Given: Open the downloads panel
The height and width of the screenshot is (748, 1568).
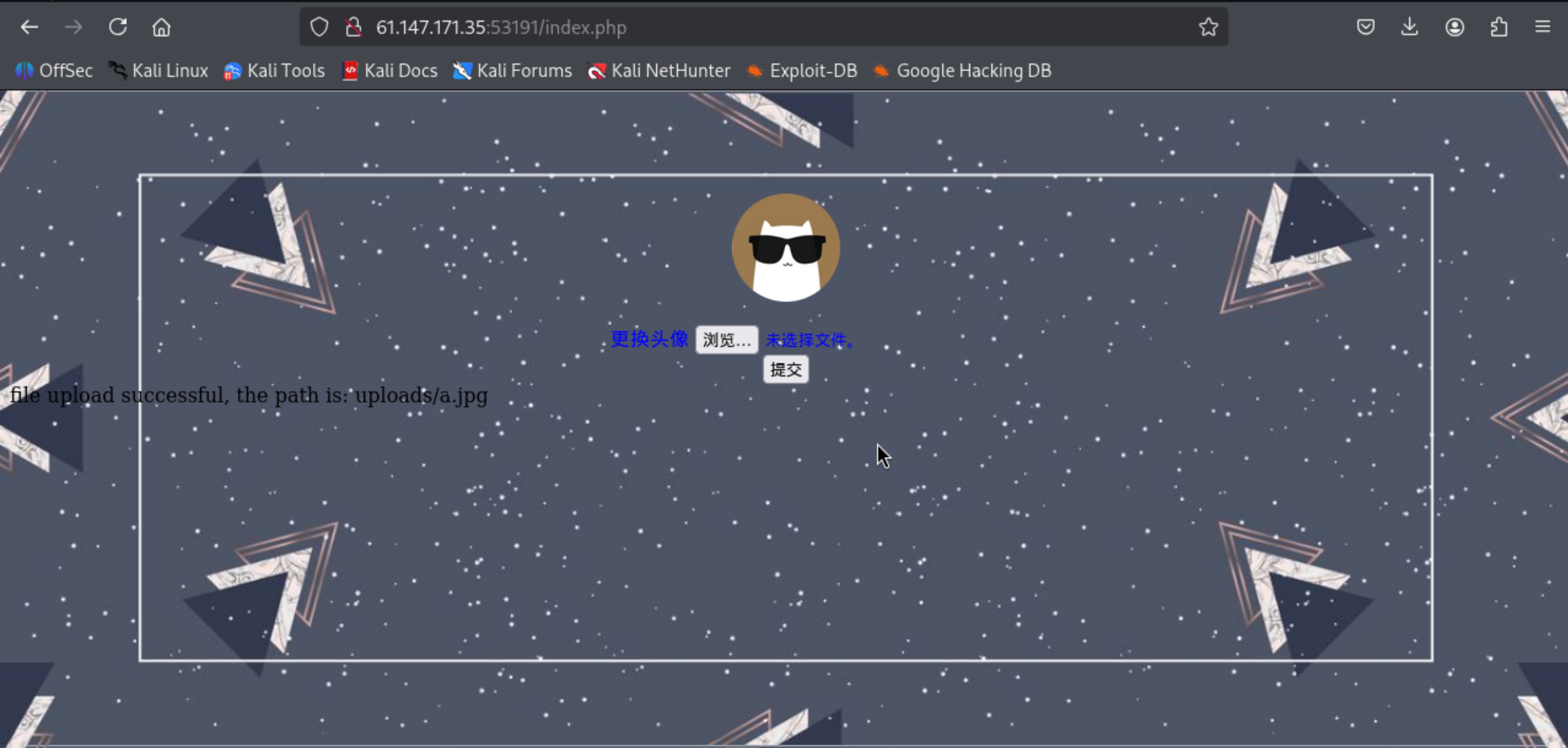Looking at the screenshot, I should click(1410, 27).
